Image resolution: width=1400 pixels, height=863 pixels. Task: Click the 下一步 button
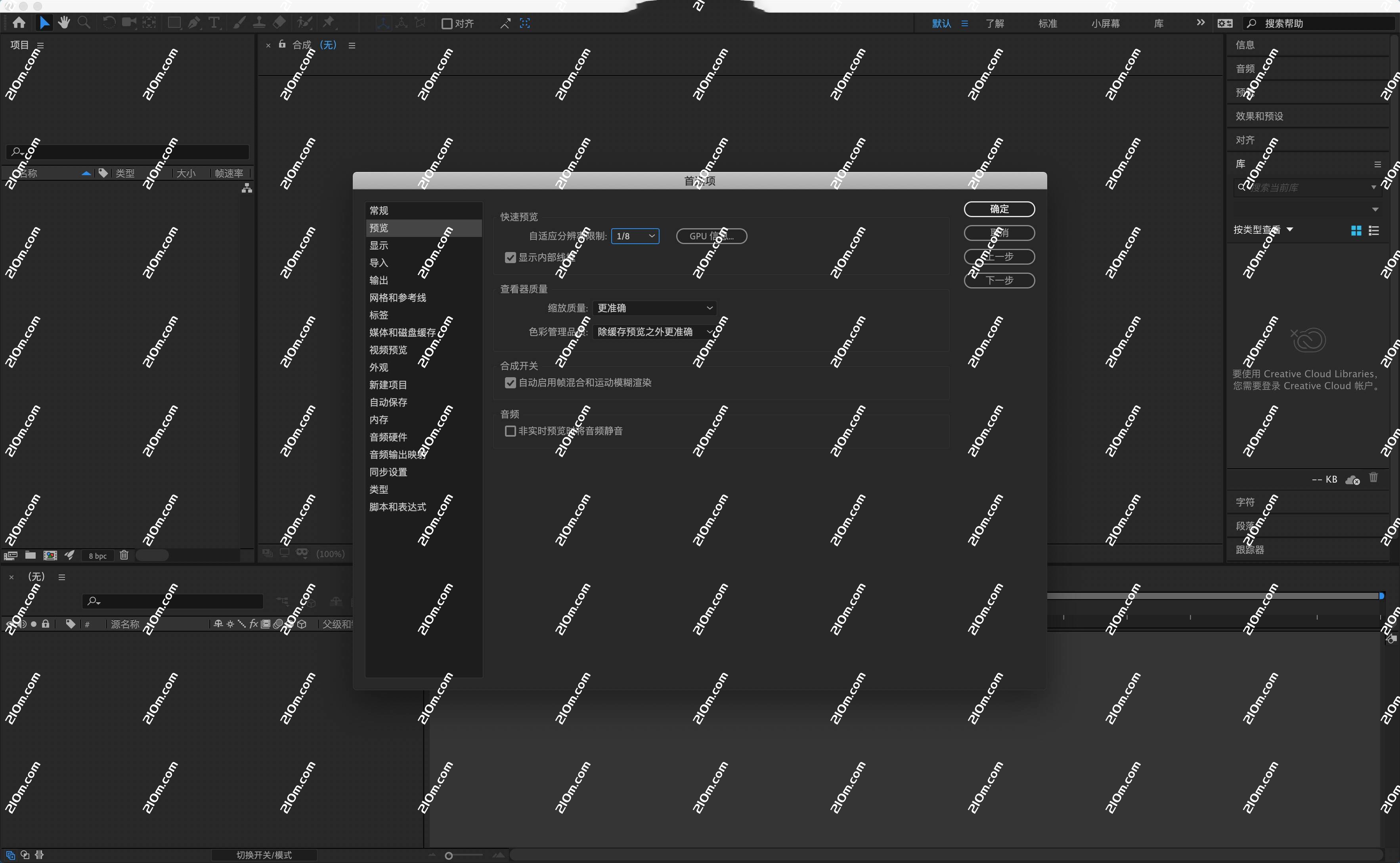pos(999,280)
